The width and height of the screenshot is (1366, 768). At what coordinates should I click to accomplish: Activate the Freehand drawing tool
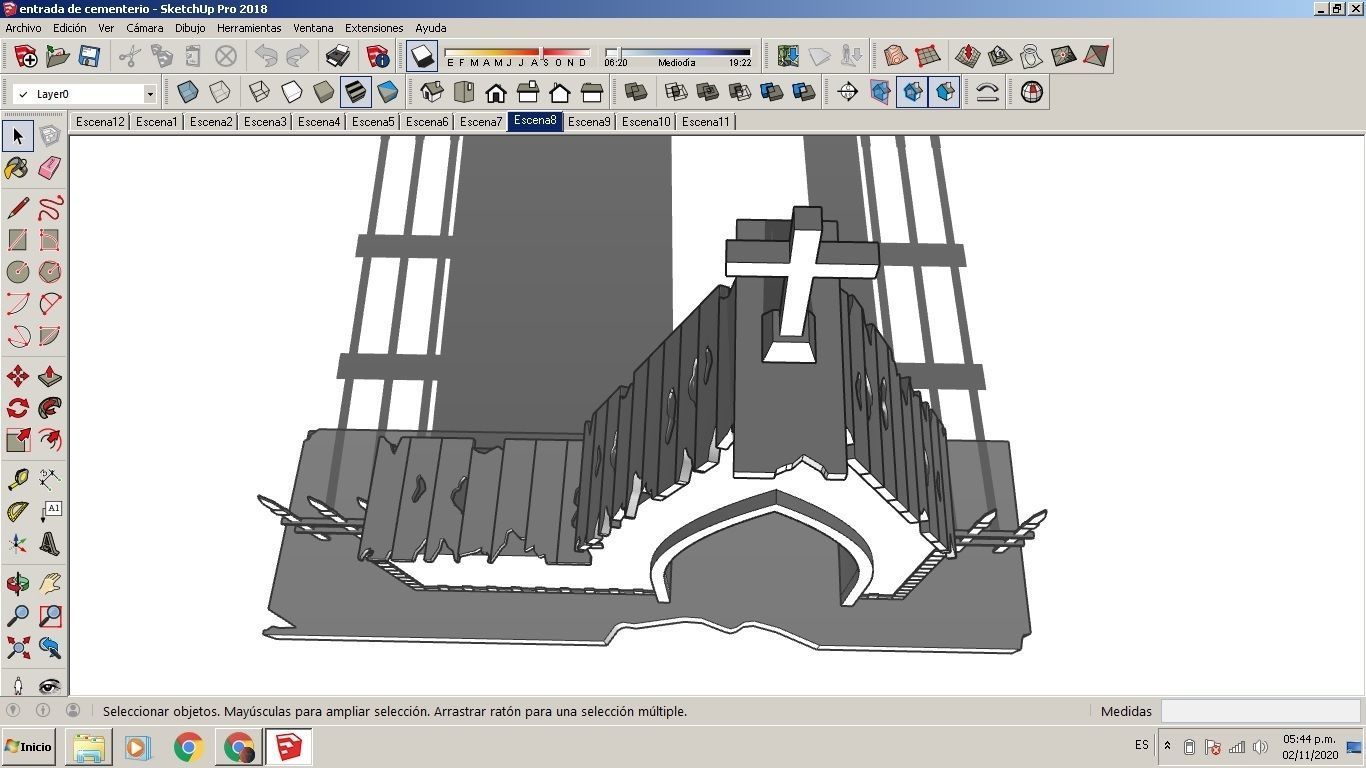[50, 208]
